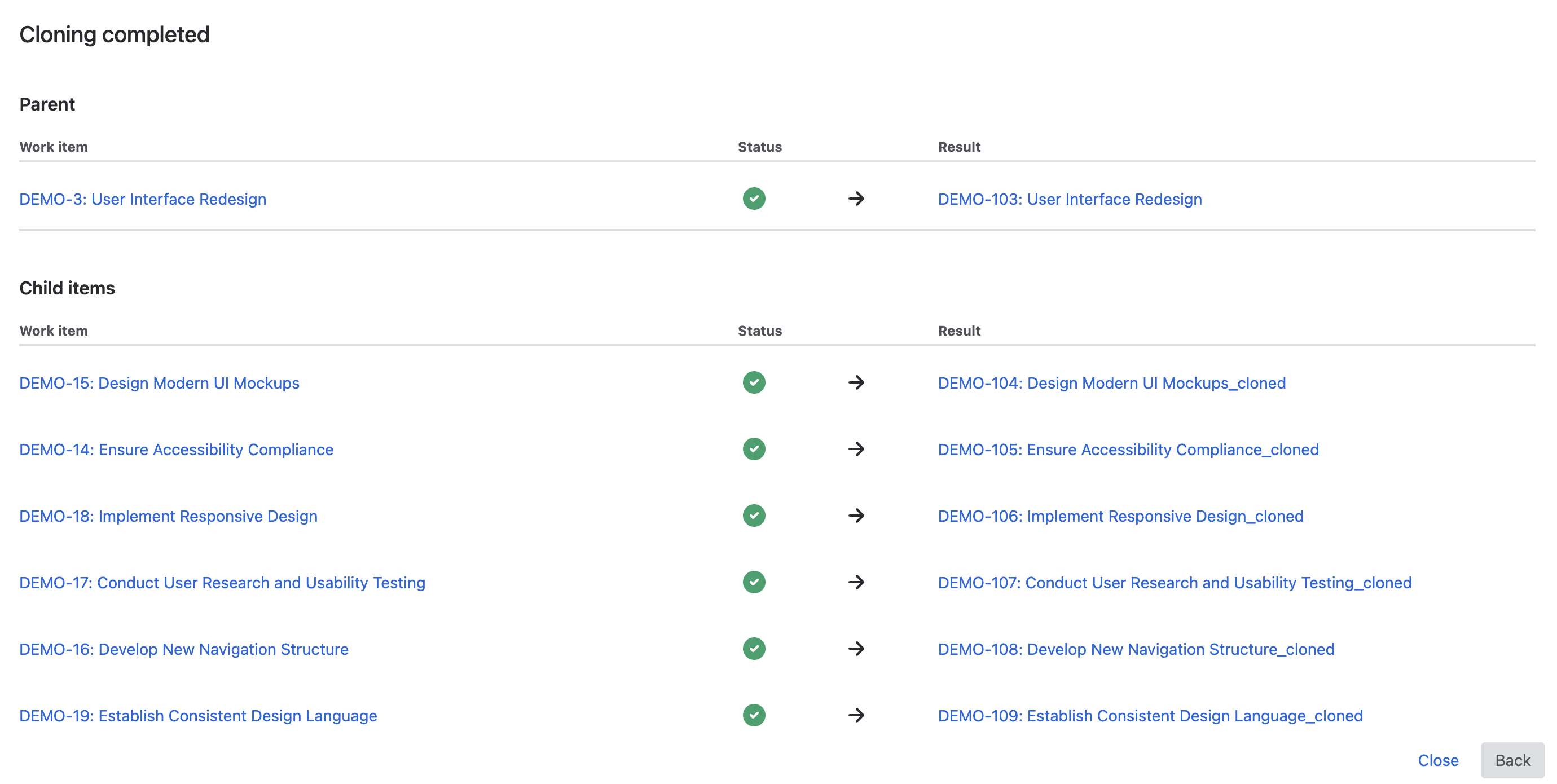Click the arrow icon in the DEMO-17 row
Screen dimensions: 1557x784
point(856,582)
